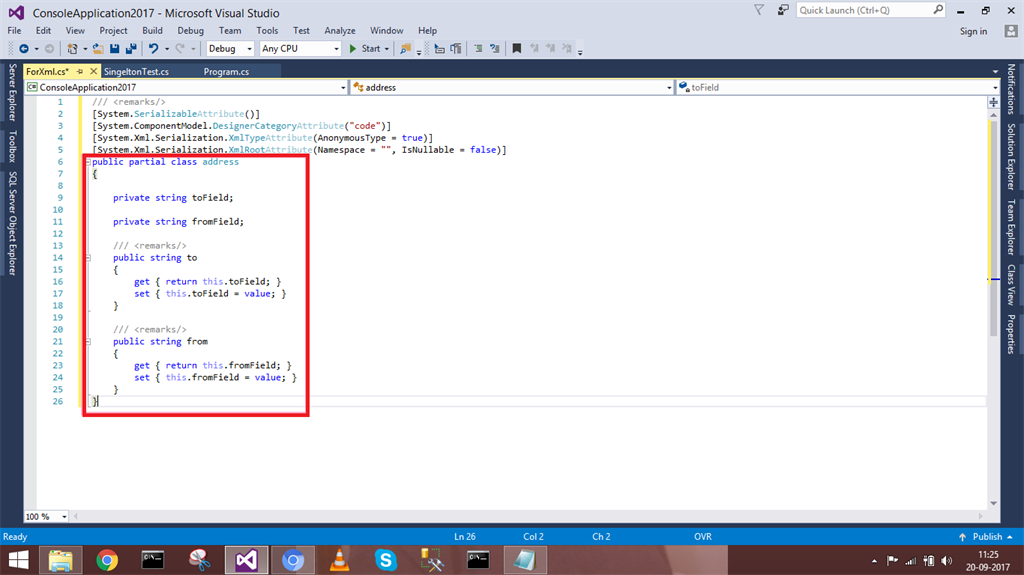Viewport: 1024px width, 575px height.
Task: Click the account avatar icon
Action: 1011,31
